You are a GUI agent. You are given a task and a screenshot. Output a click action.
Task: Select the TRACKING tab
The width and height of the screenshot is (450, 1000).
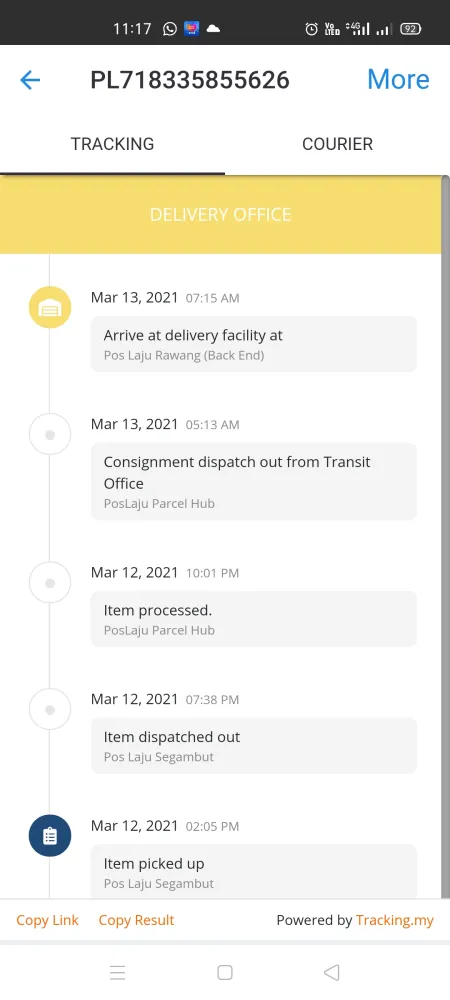point(112,143)
